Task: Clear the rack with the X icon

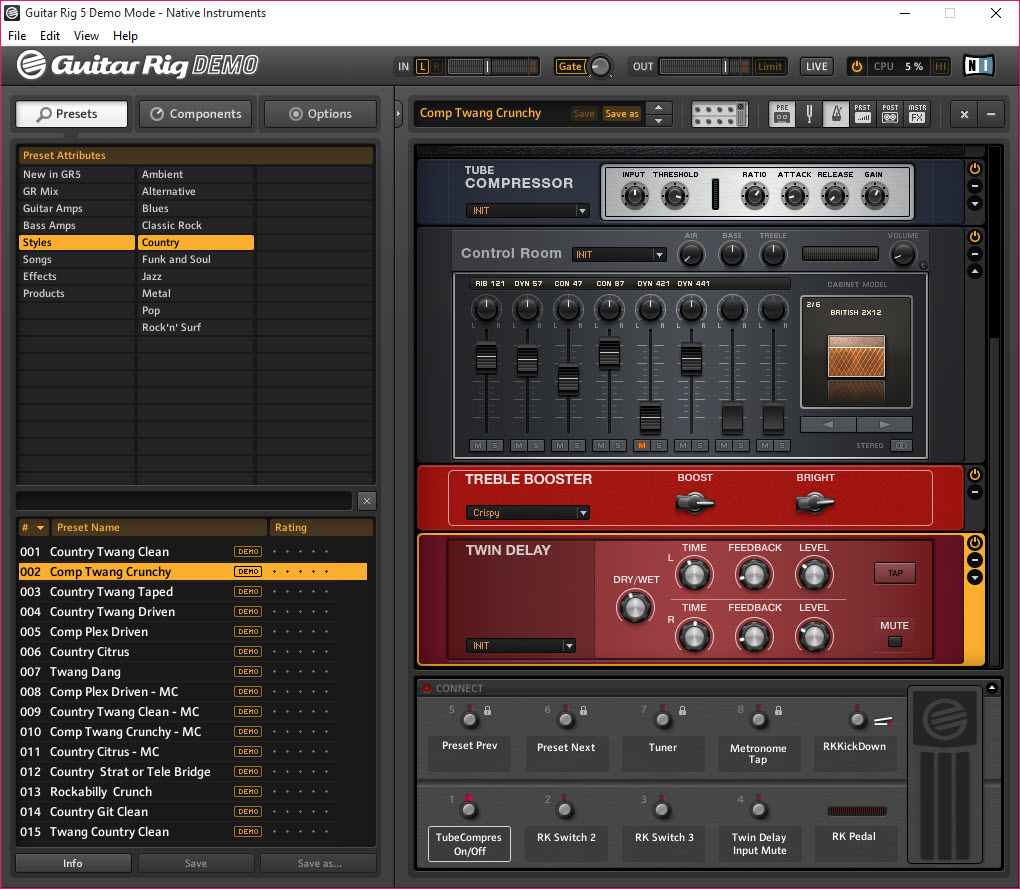Action: tap(964, 114)
